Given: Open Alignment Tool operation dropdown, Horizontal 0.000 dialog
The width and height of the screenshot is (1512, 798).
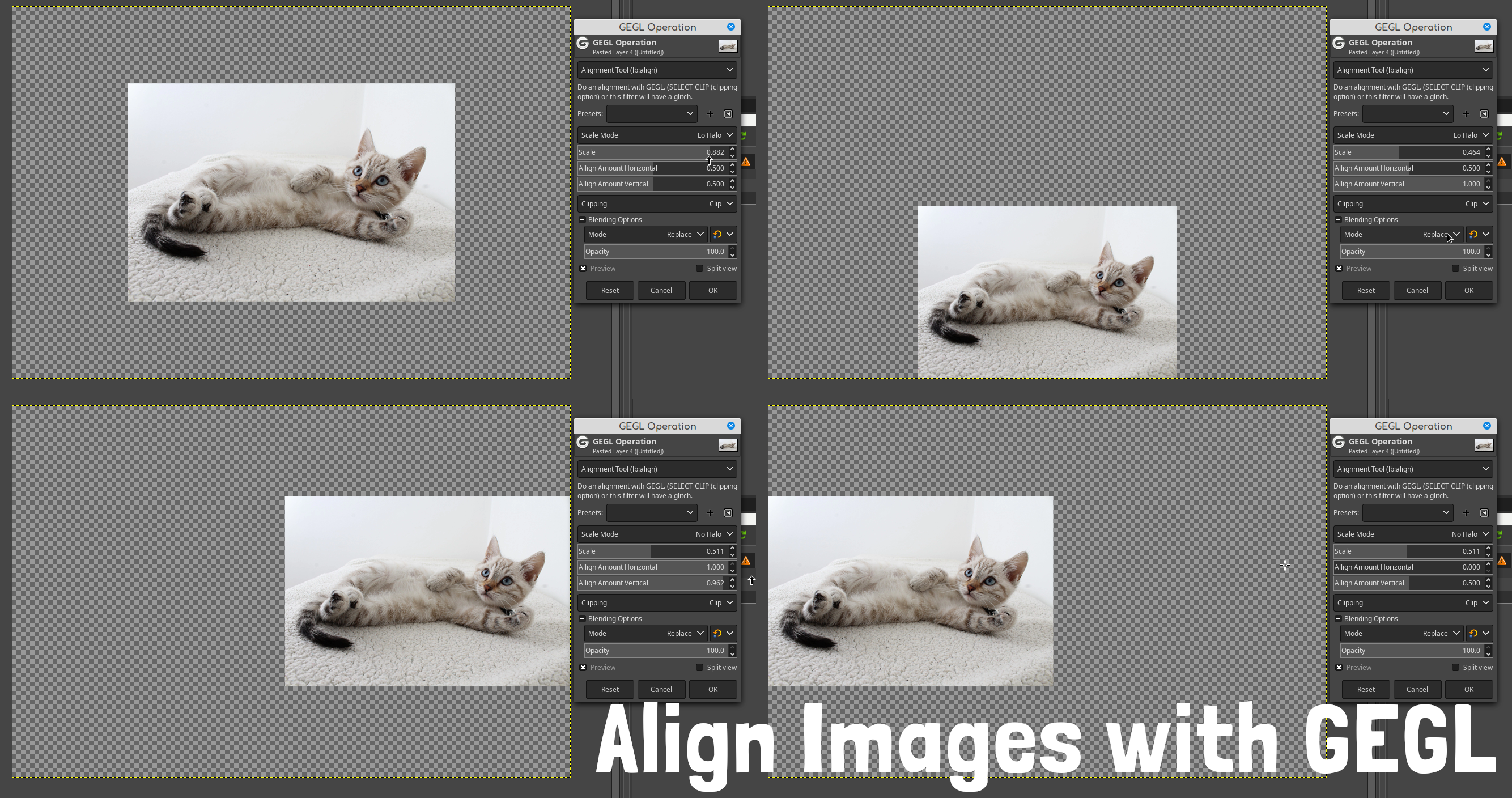Looking at the screenshot, I should [x=1413, y=469].
